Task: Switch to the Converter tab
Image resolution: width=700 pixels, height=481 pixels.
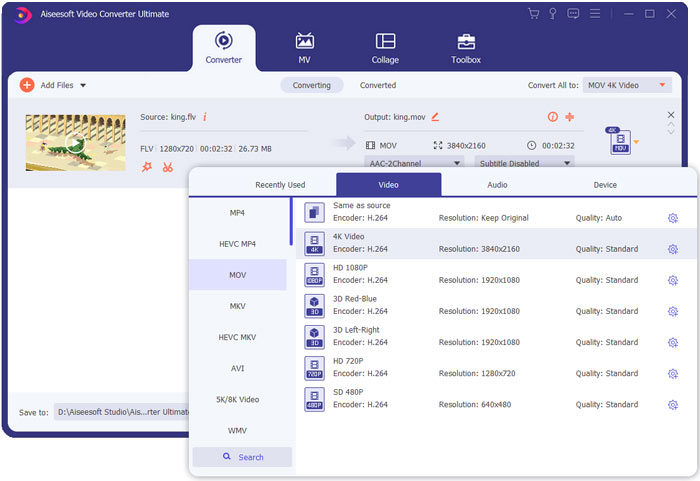Action: click(x=224, y=48)
